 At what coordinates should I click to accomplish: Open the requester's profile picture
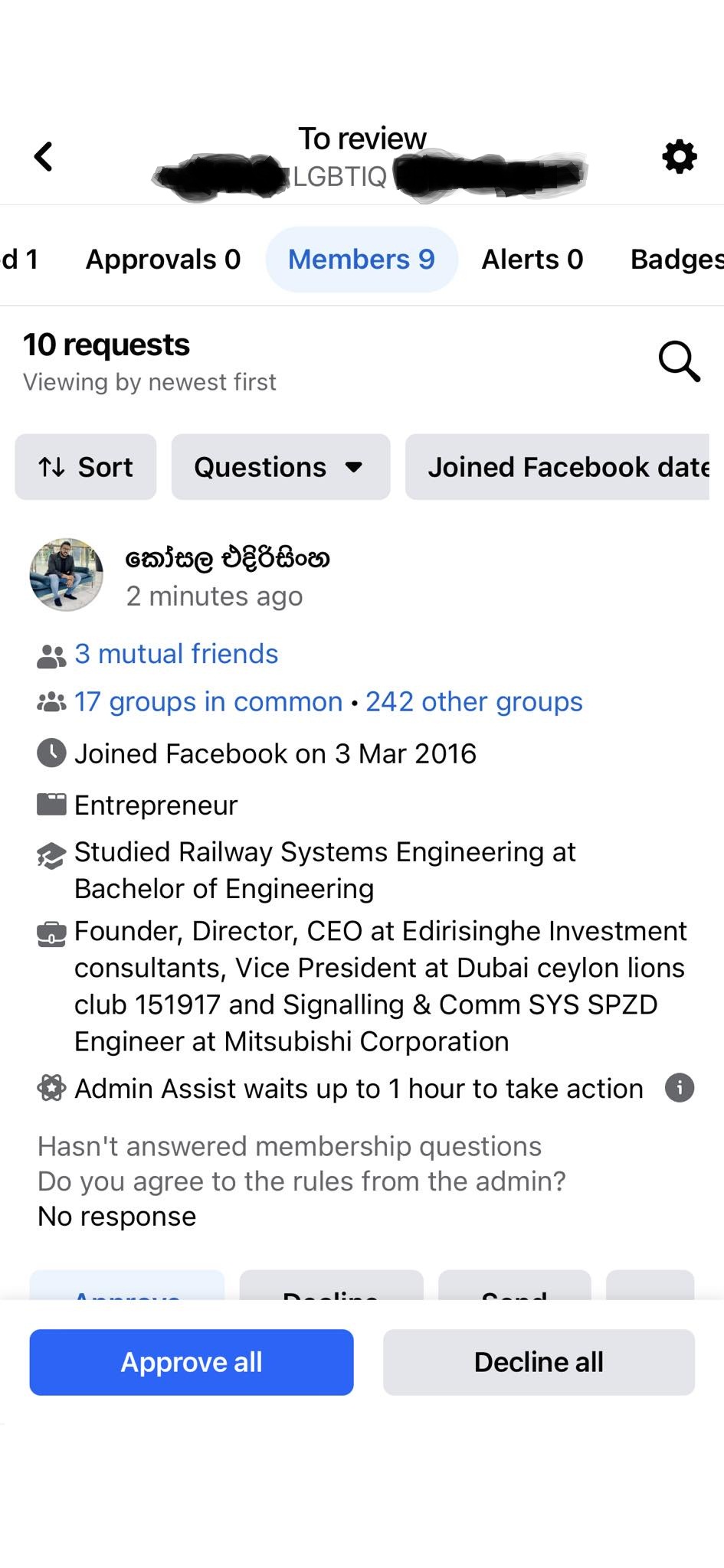click(x=67, y=574)
